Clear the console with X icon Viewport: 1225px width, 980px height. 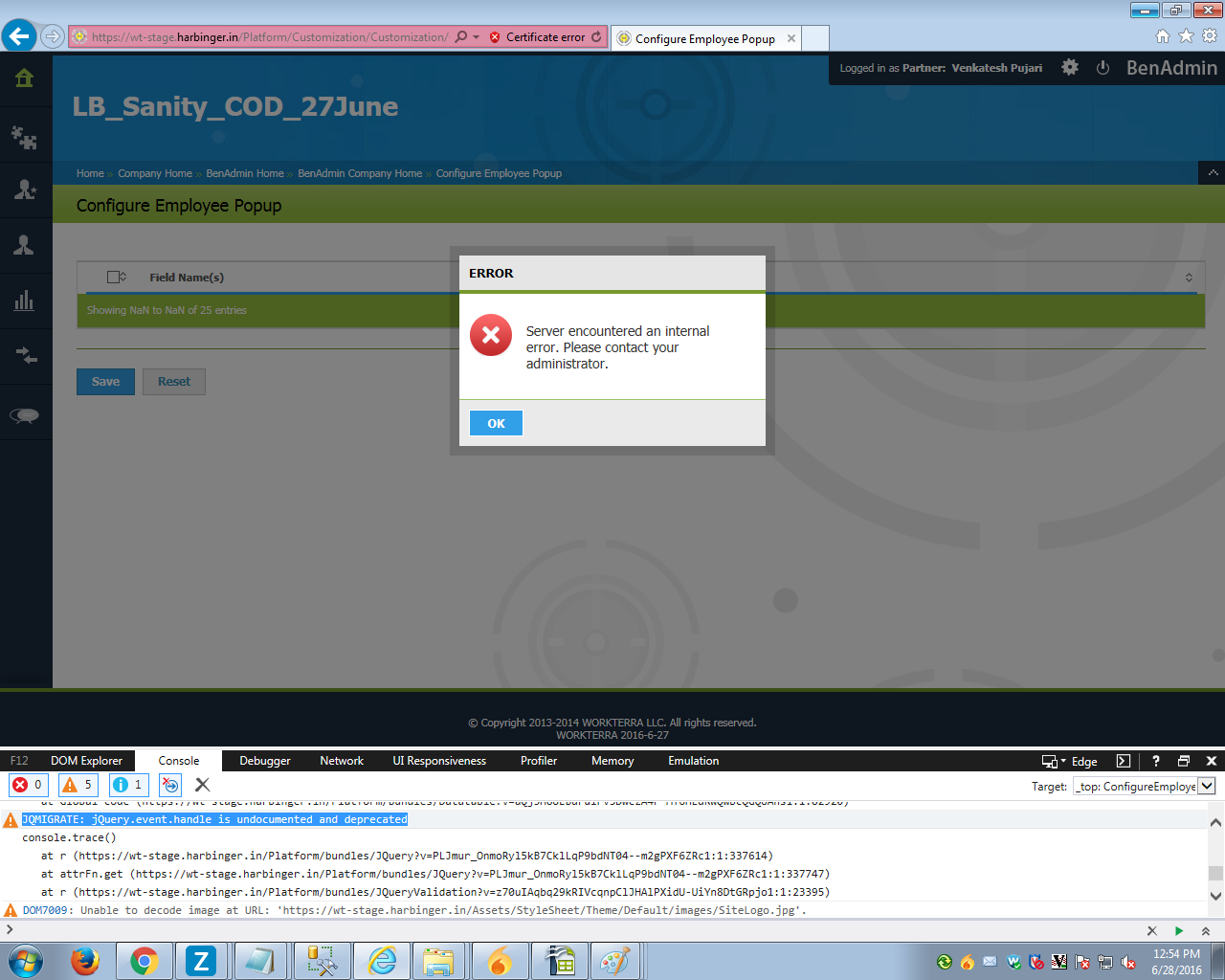pos(202,785)
